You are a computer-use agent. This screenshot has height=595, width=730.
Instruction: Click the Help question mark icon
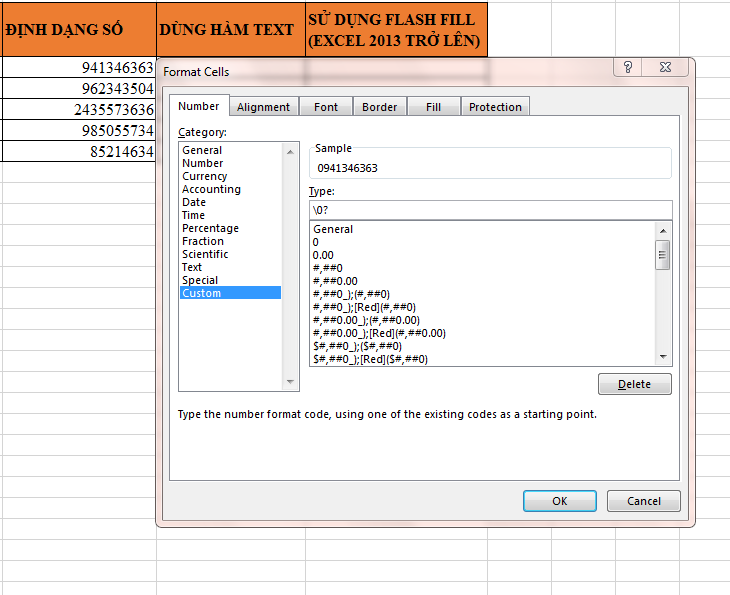click(x=627, y=68)
